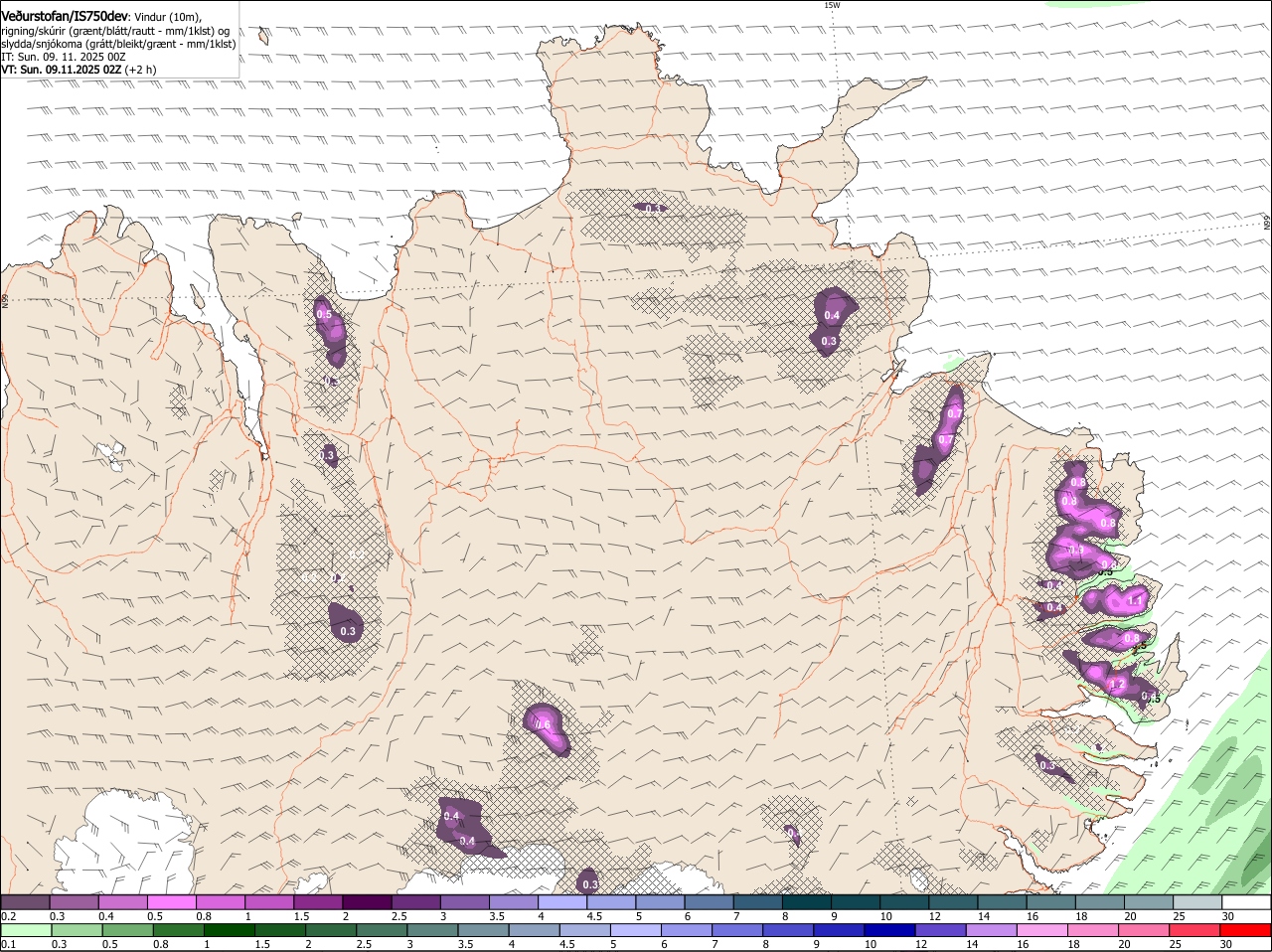Pick the 0.1 swatch in lower rain legend
Image resolution: width=1272 pixels, height=952 pixels.
(26, 931)
